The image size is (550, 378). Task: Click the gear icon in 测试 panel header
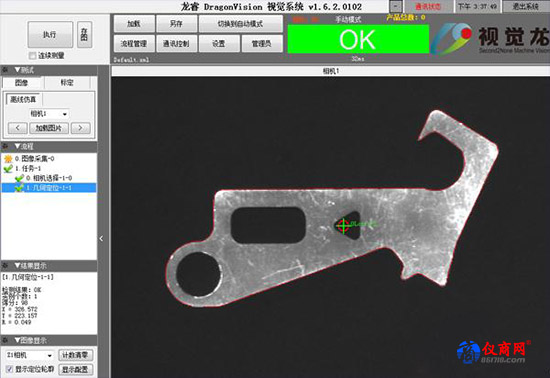point(5,70)
